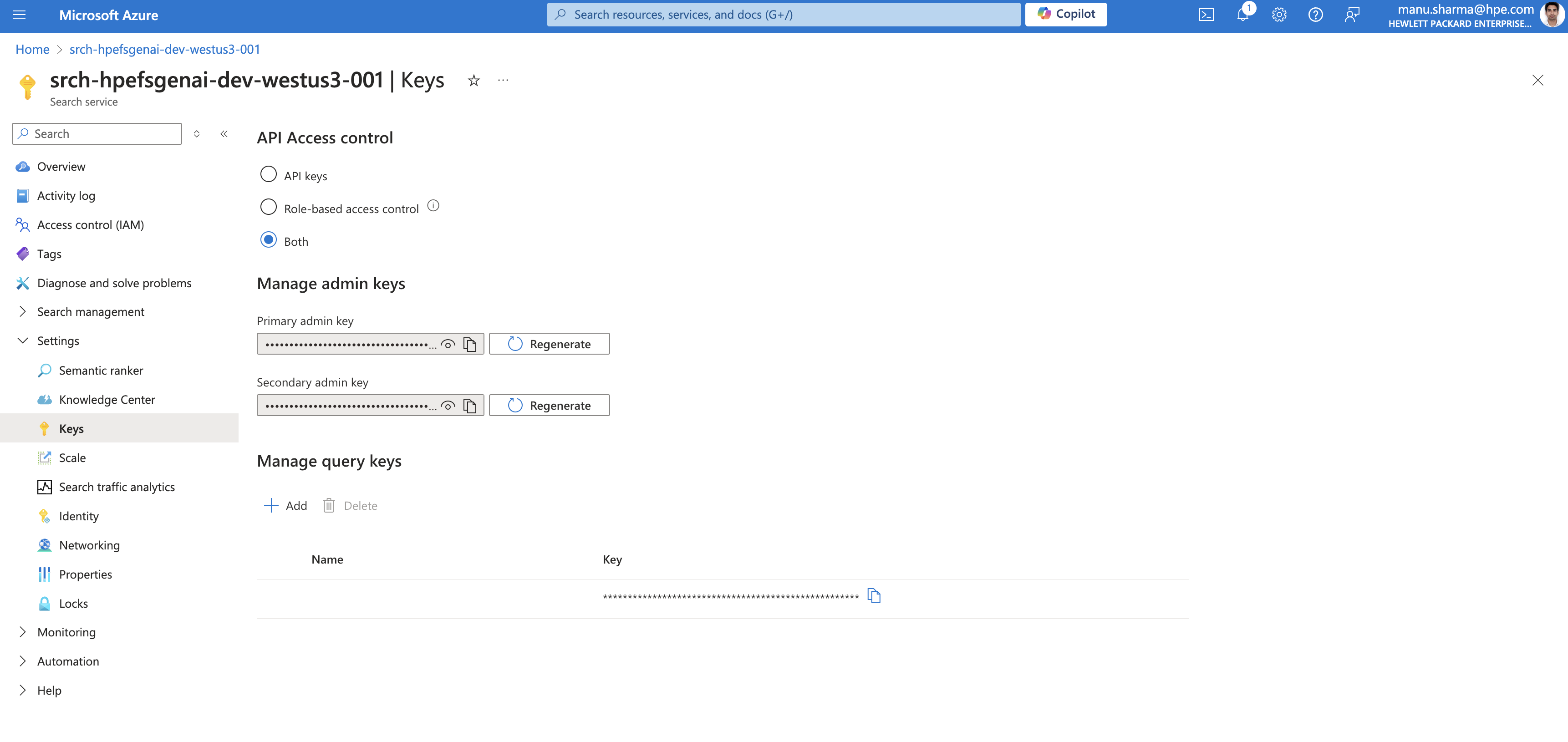The width and height of the screenshot is (1568, 742).
Task: Regenerate the secondary admin key
Action: point(549,406)
